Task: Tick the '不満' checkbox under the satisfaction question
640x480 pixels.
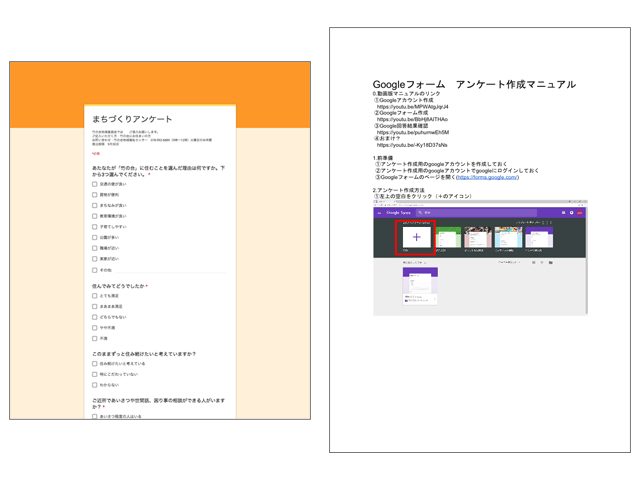Action: (95, 338)
